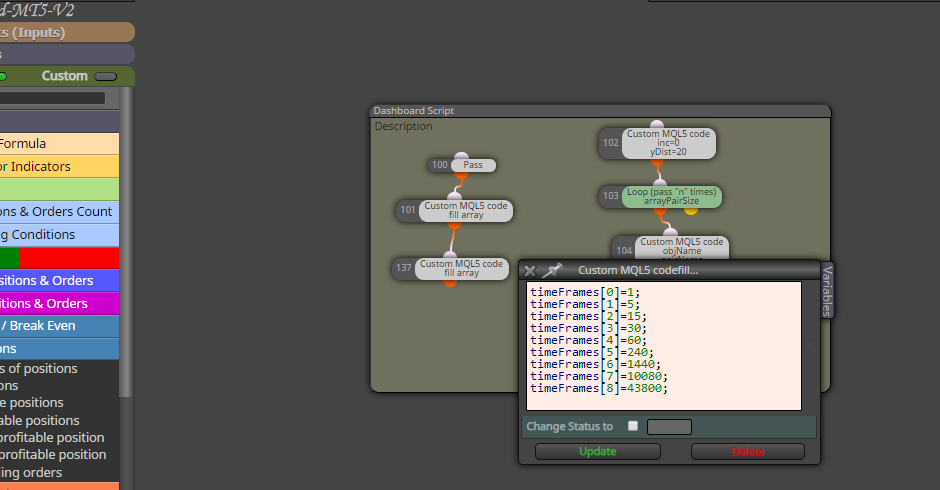Image resolution: width=940 pixels, height=490 pixels.
Task: Open the Change Status dropdown box
Action: click(669, 426)
